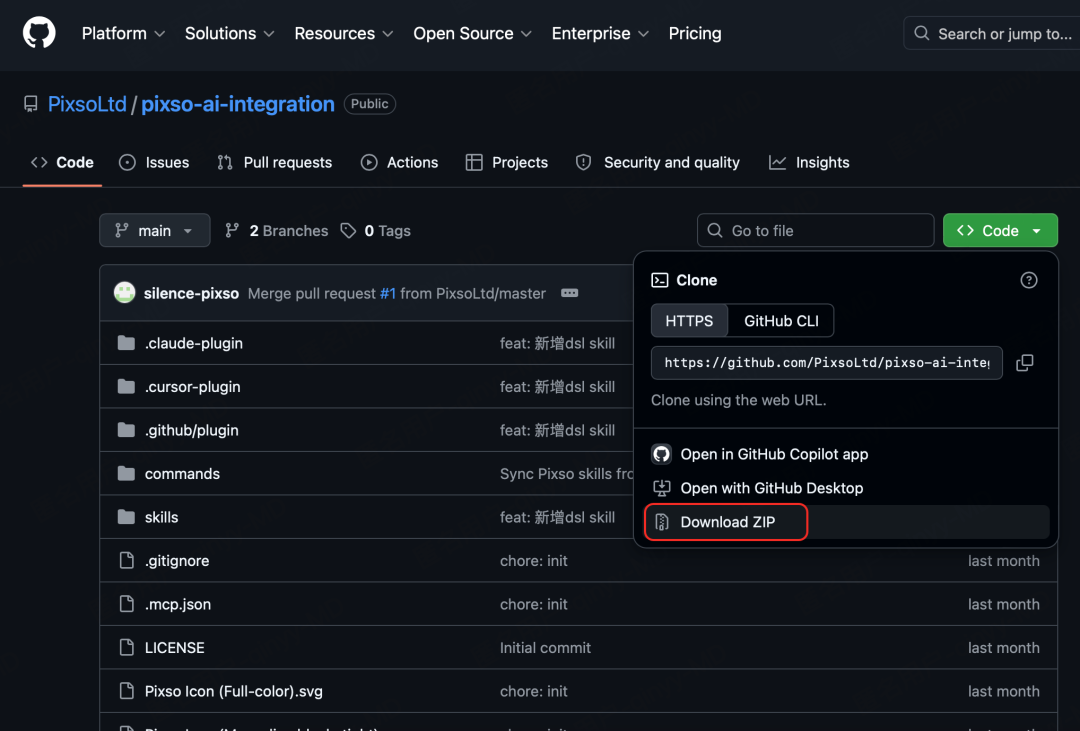1080x731 pixels.
Task: Click the Actions play icon
Action: (369, 163)
